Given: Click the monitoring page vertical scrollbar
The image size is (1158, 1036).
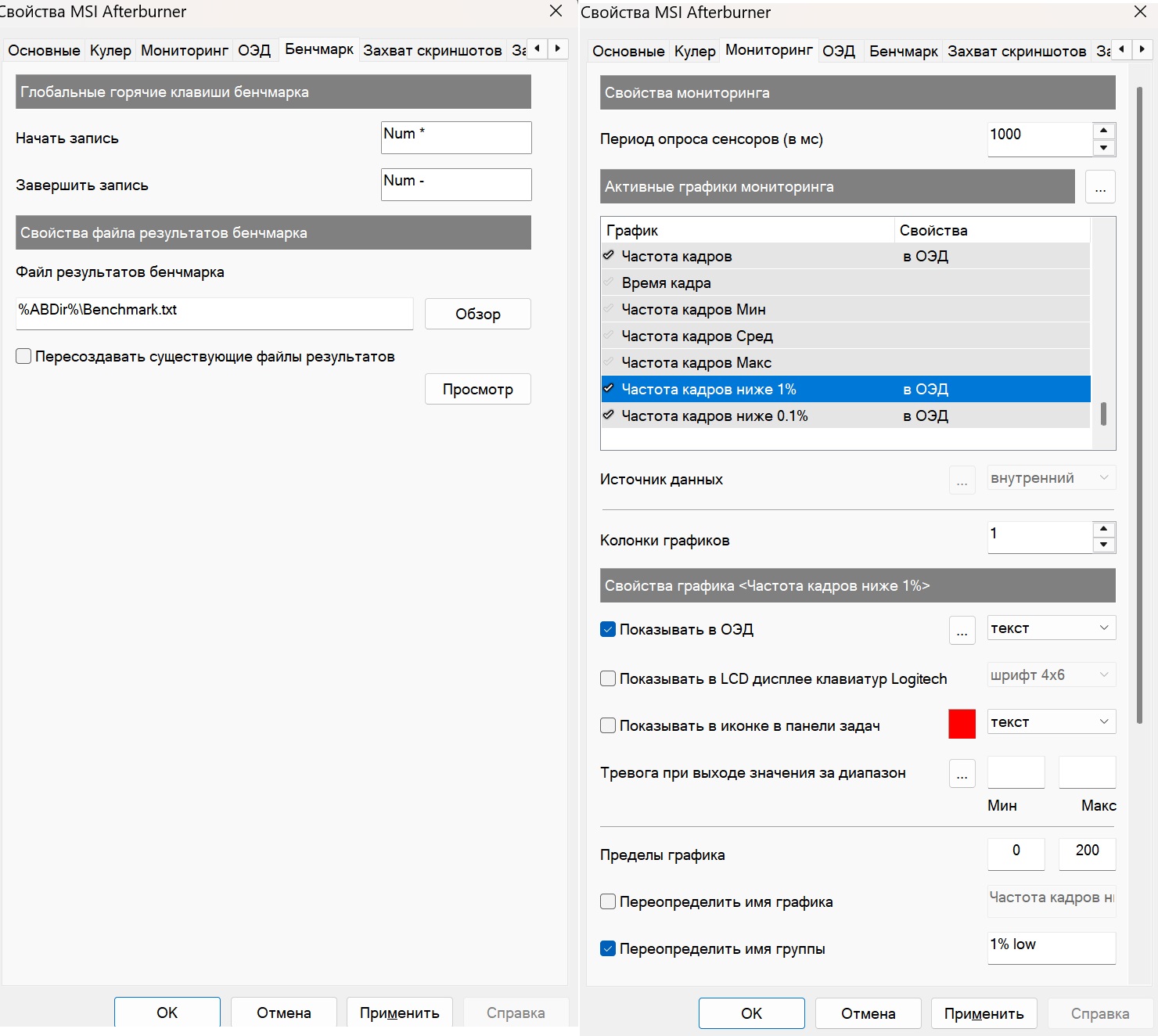Looking at the screenshot, I should (x=1138, y=405).
